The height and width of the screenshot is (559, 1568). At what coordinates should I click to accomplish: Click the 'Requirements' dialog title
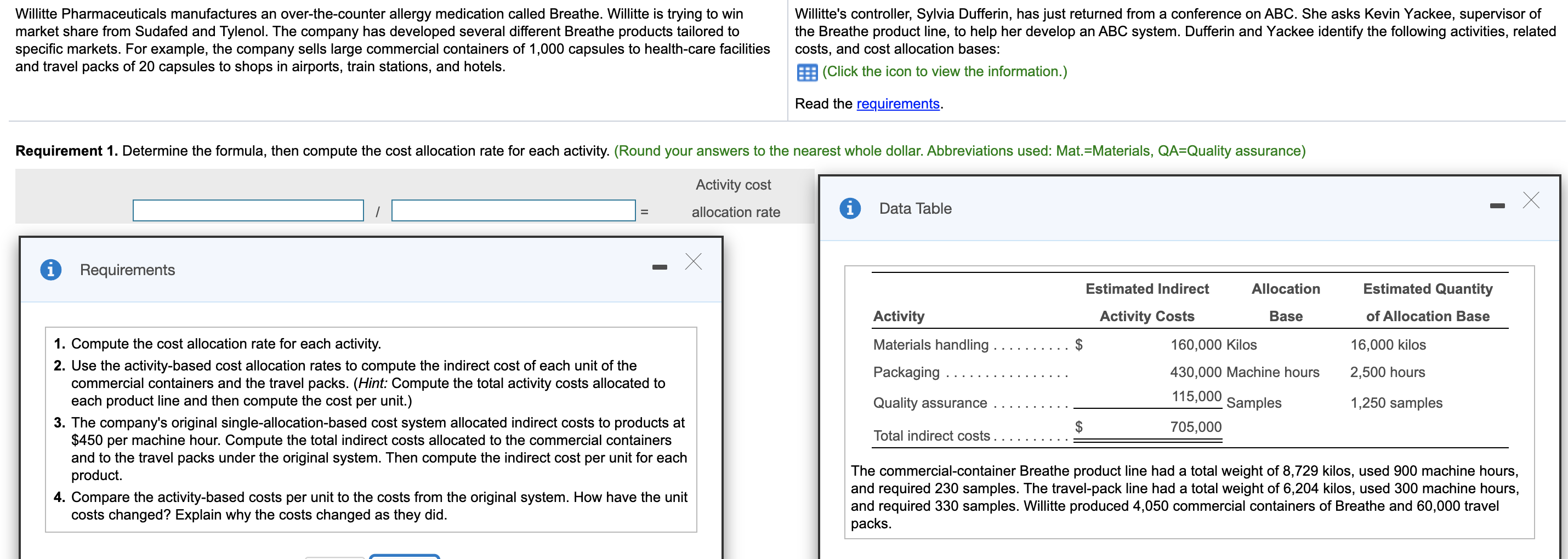coord(127,270)
